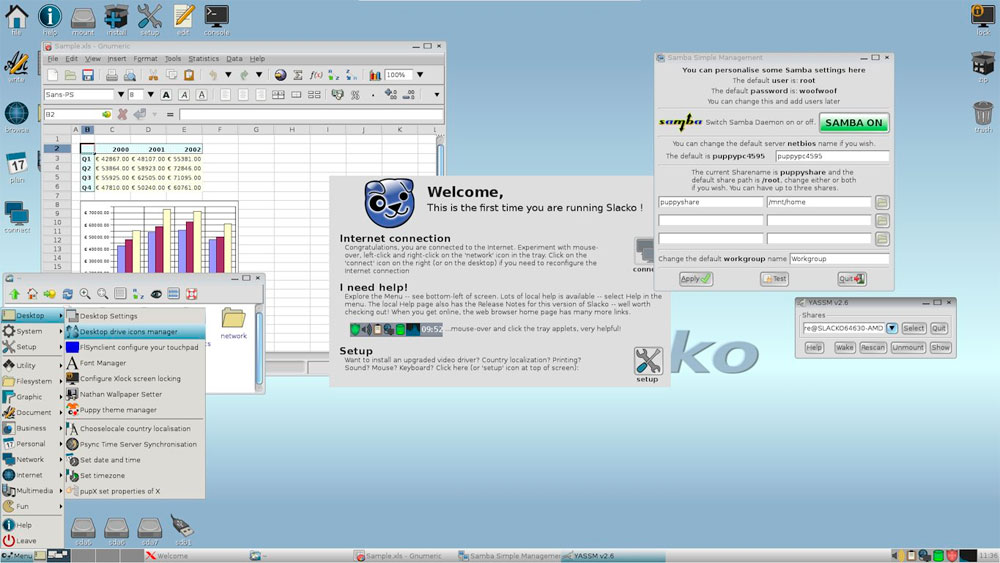Viewport: 1000px width, 563px height.
Task: Open the redo history dropdown arrow
Action: (259, 75)
